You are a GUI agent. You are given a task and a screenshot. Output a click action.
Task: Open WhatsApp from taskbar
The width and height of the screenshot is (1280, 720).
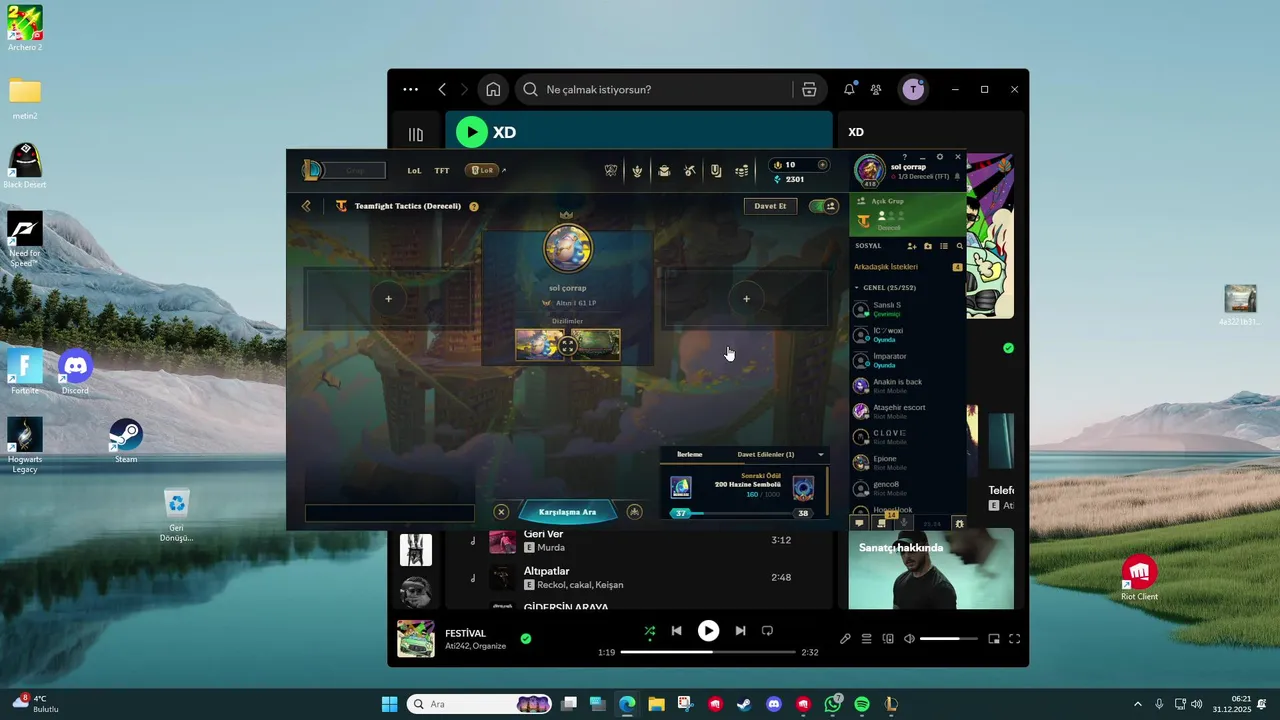[833, 705]
